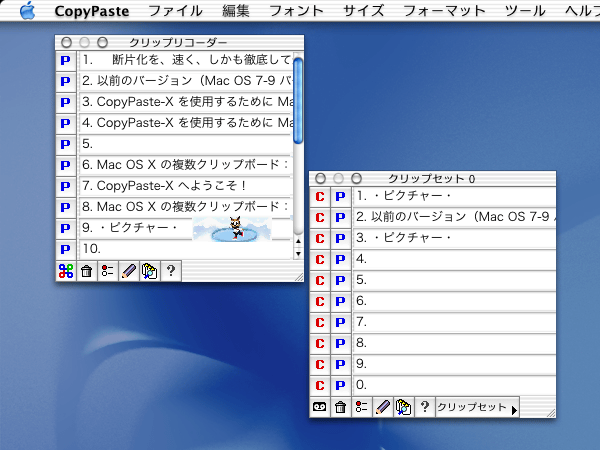
Task: Open the 編集 menu
Action: (236, 11)
